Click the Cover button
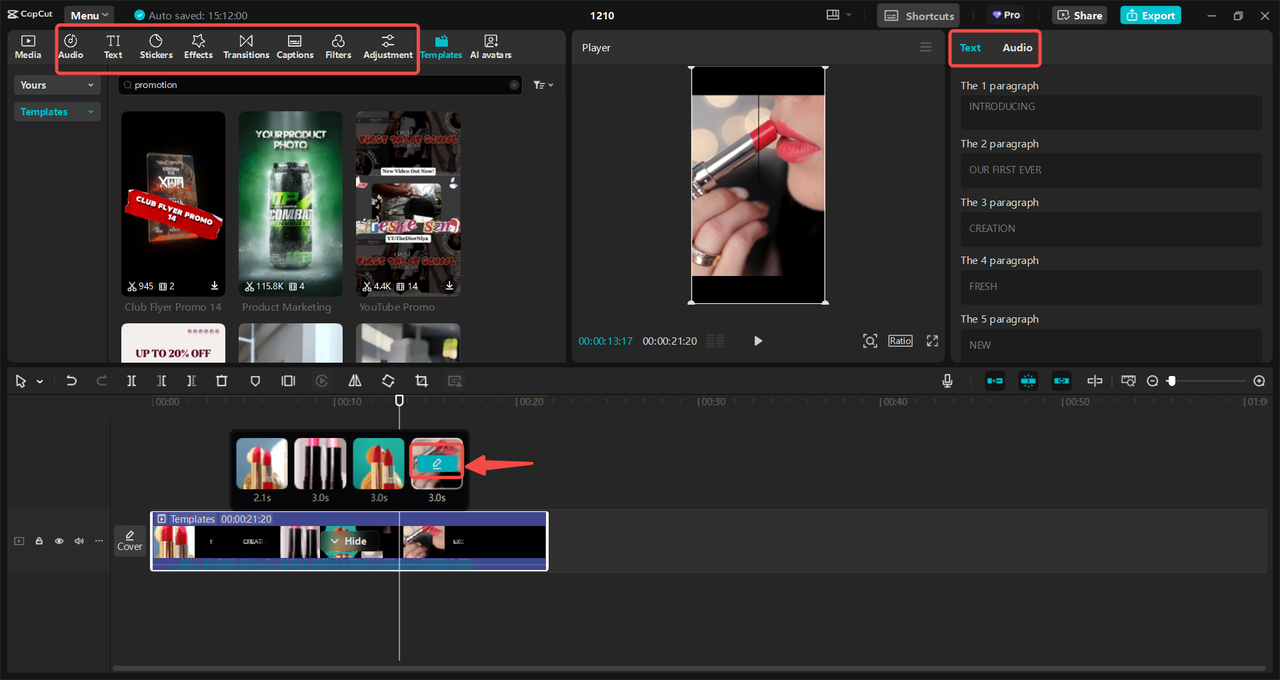 (130, 541)
